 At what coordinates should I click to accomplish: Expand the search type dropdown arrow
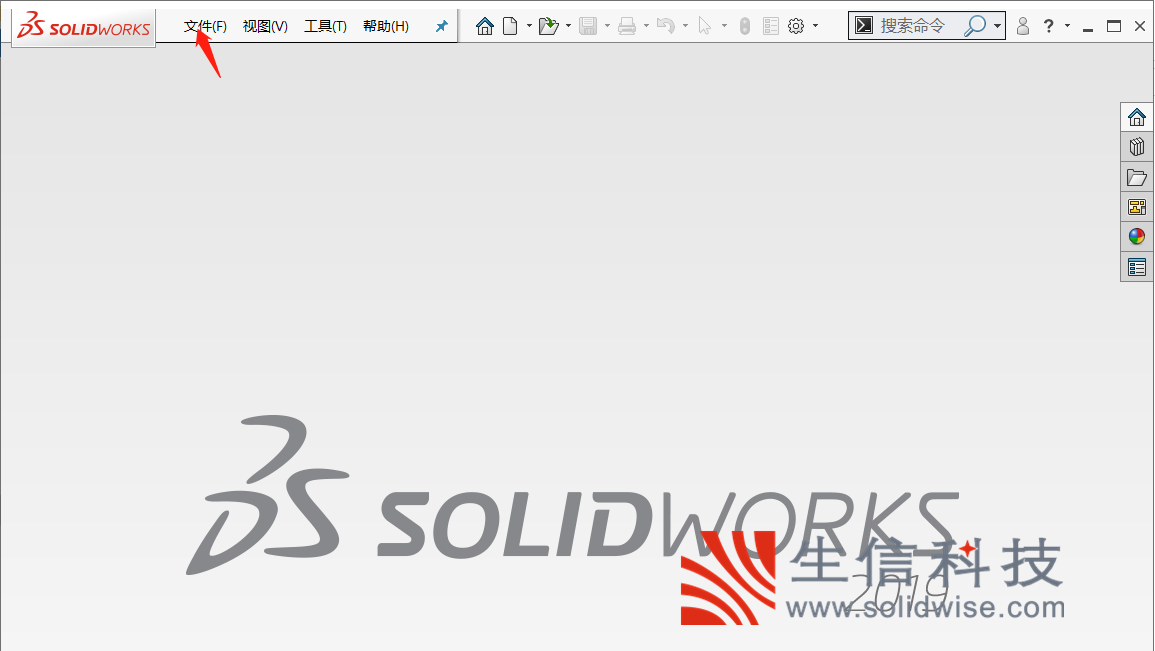997,27
